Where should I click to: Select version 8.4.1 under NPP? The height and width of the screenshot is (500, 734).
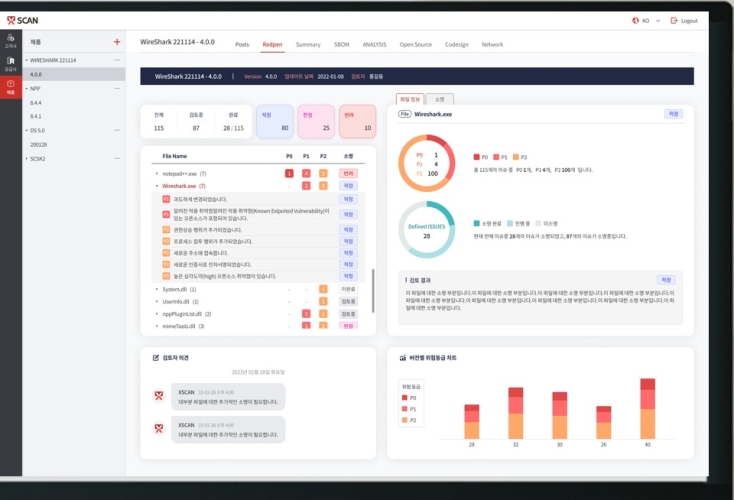click(x=36, y=116)
